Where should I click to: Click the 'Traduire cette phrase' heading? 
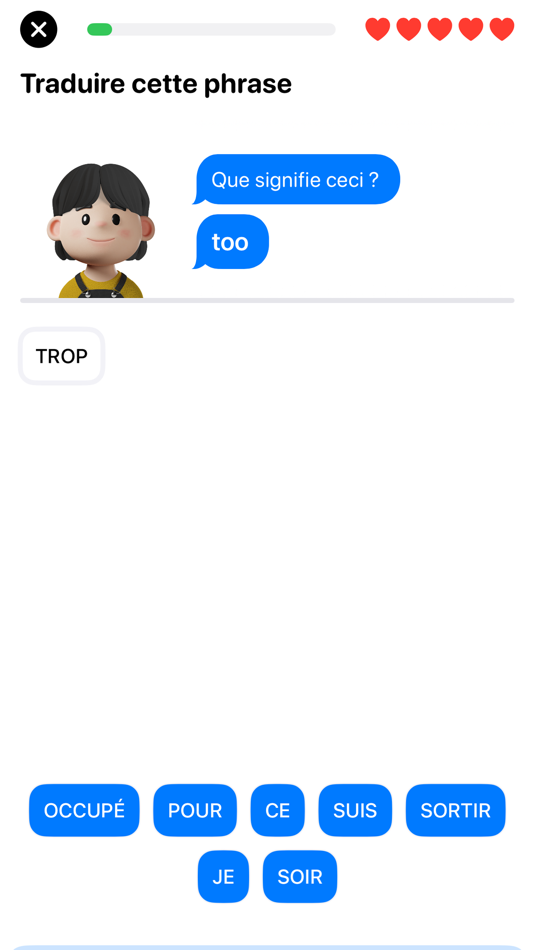156,84
